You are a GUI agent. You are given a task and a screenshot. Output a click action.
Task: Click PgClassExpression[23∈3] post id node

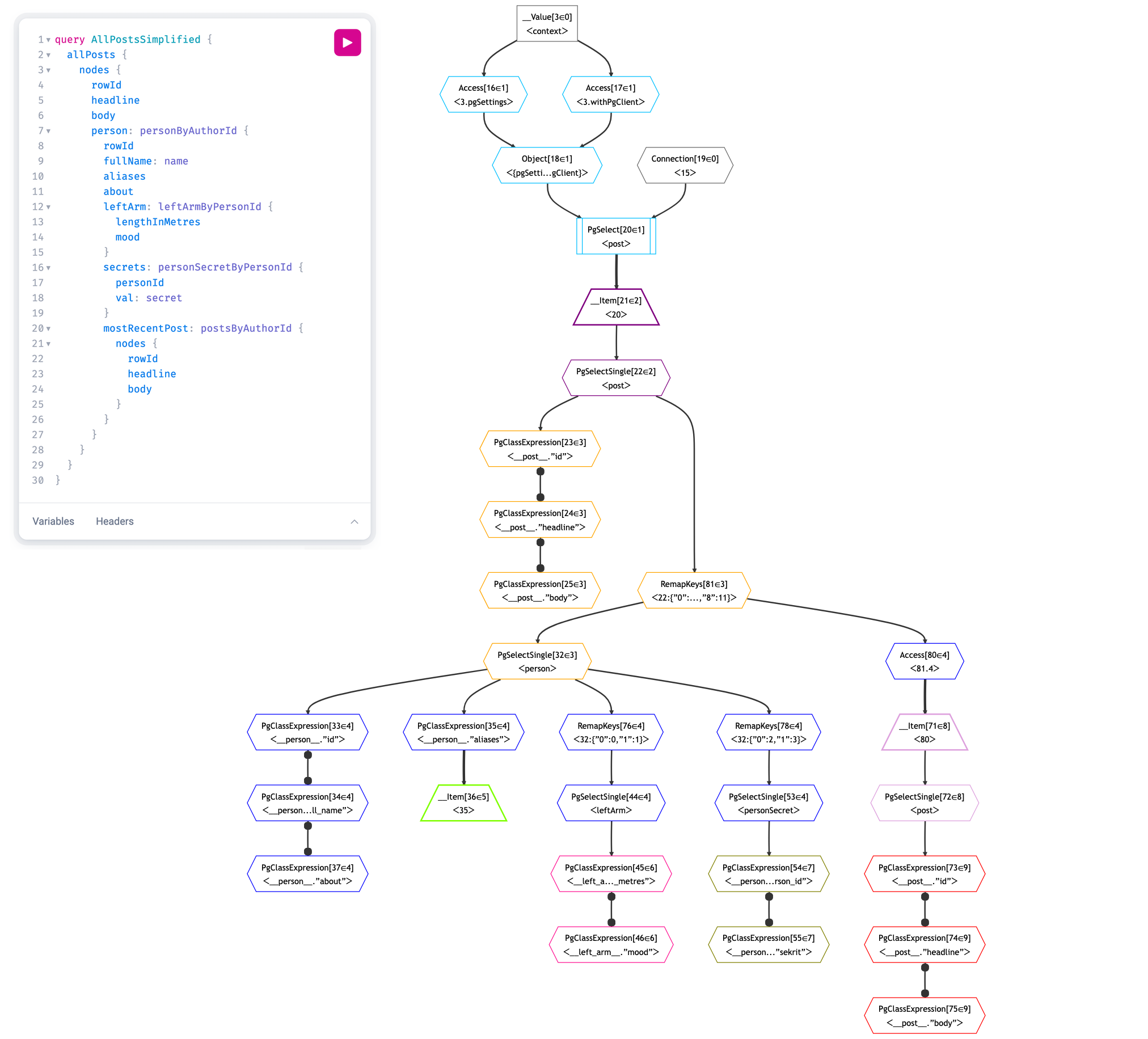click(540, 449)
